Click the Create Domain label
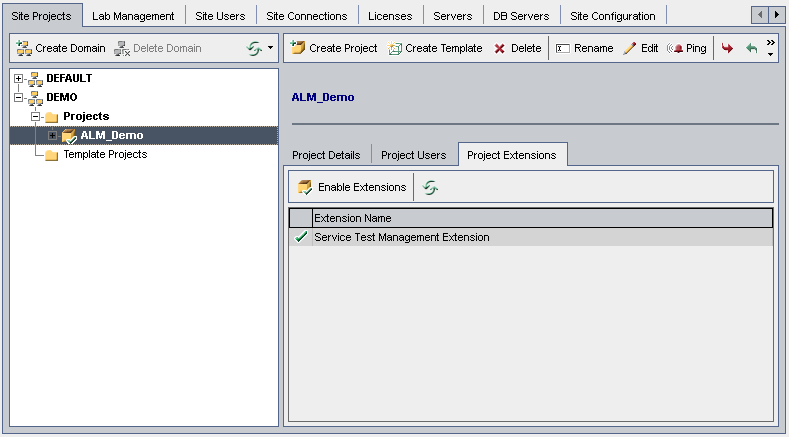The width and height of the screenshot is (789, 437). 70,48
